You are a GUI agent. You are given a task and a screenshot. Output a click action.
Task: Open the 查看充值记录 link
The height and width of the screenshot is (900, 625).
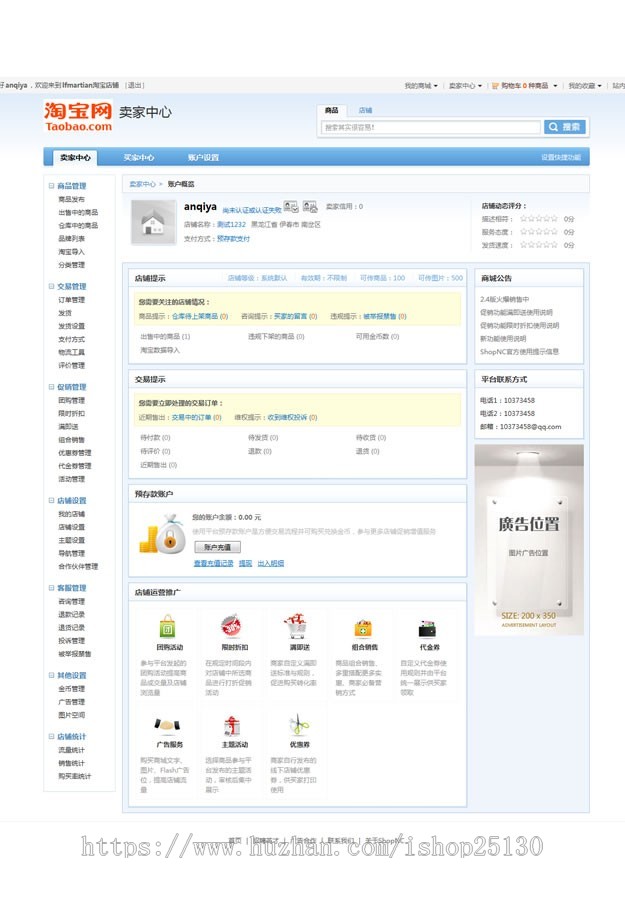click(213, 563)
